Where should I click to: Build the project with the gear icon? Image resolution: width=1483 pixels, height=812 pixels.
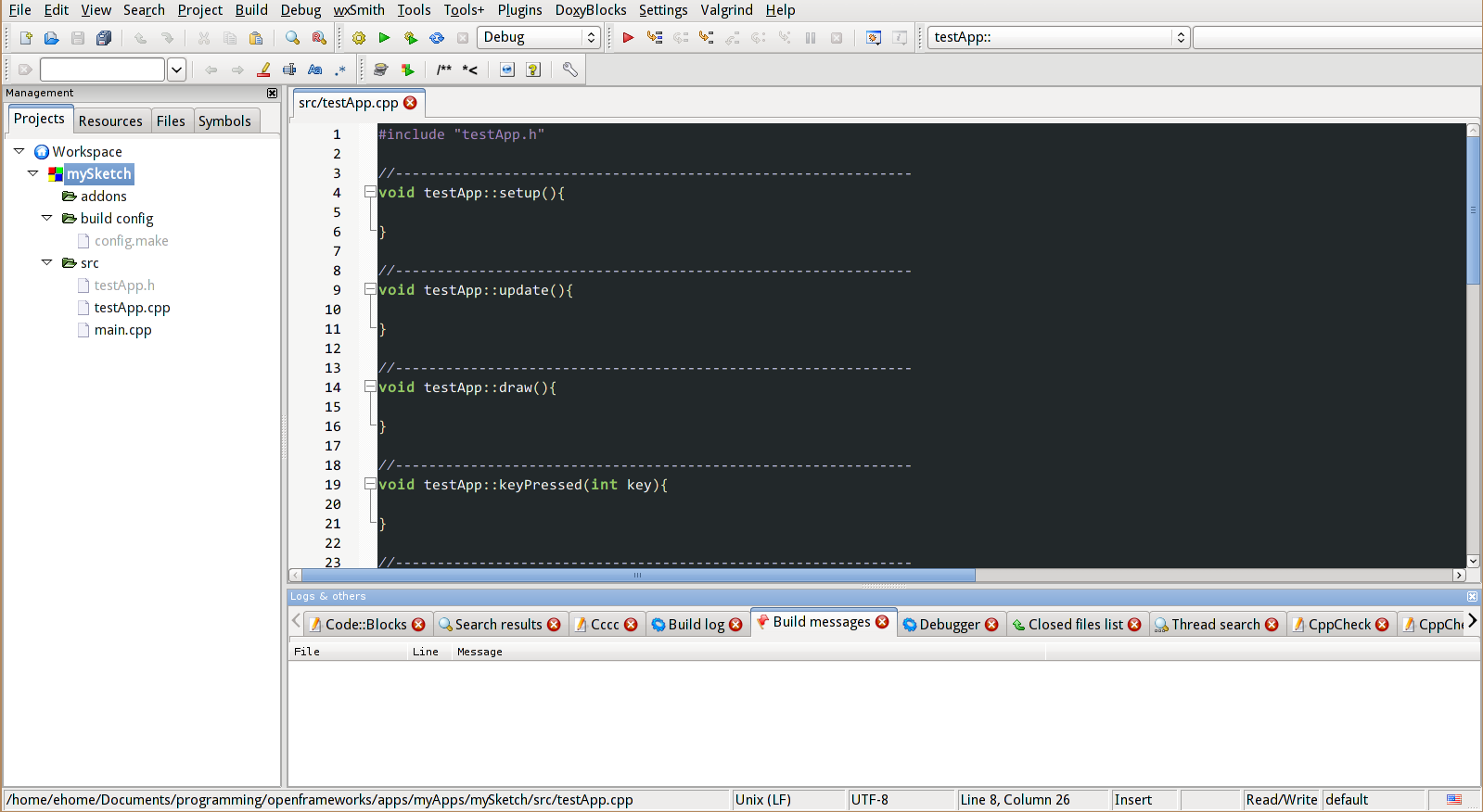point(359,38)
